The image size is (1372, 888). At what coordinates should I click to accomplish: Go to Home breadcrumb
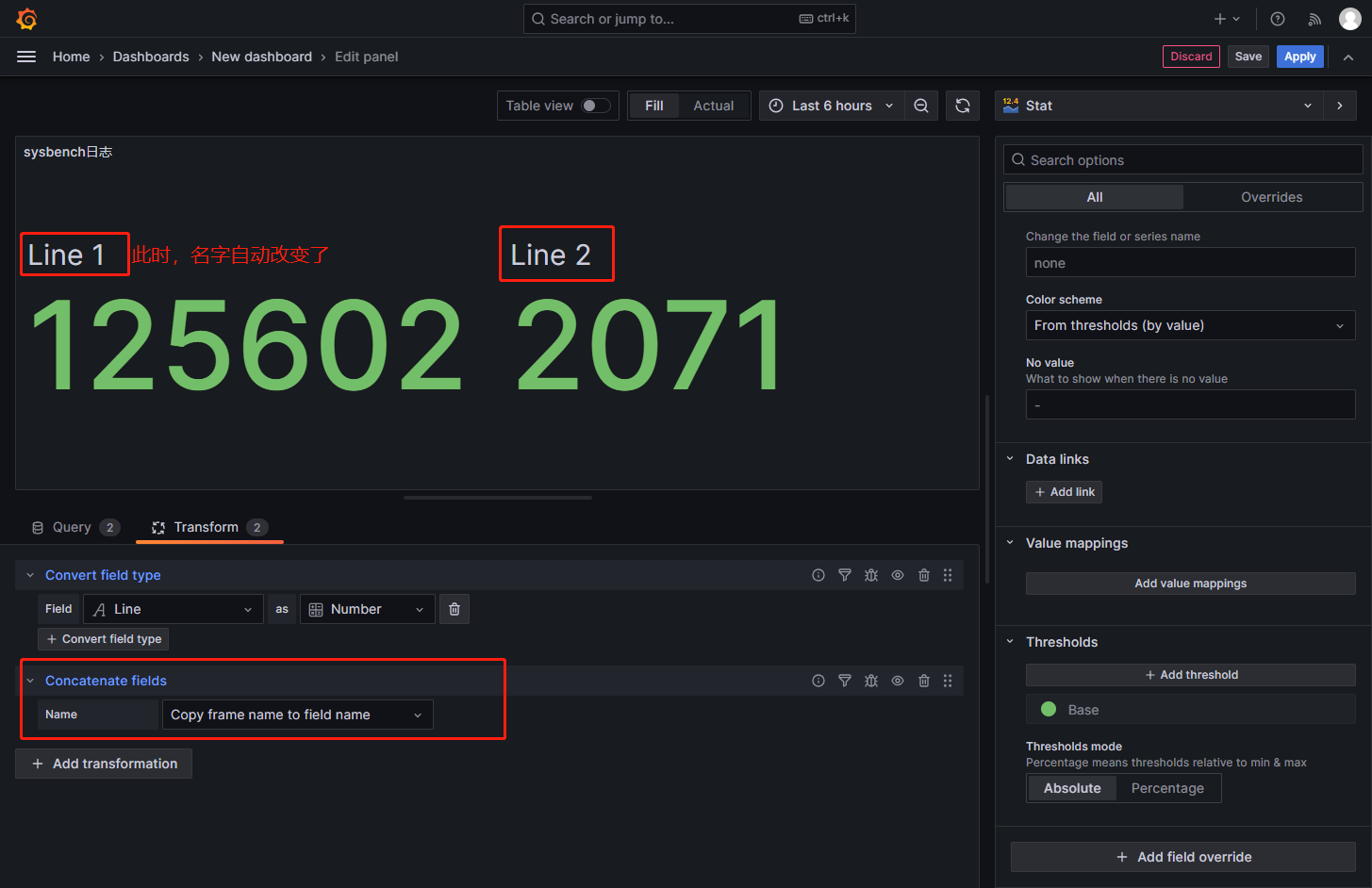click(x=72, y=57)
